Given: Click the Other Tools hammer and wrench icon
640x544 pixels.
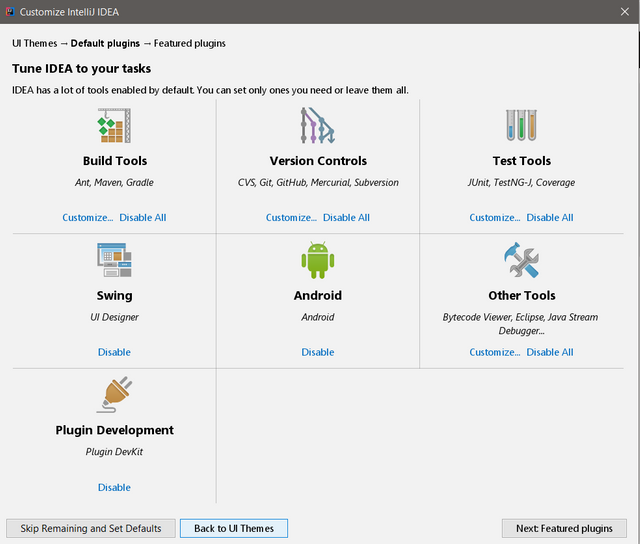Looking at the screenshot, I should (x=521, y=260).
